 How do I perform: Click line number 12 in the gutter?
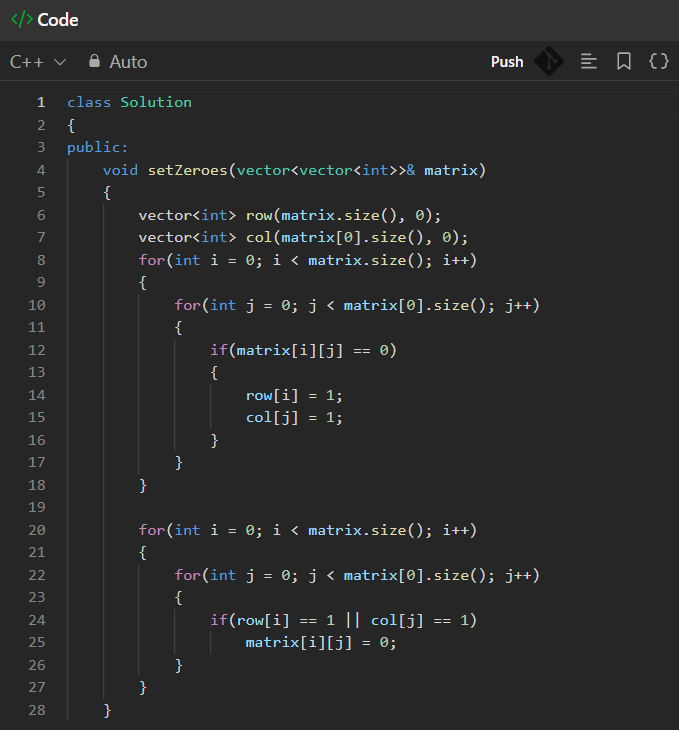pos(37,350)
